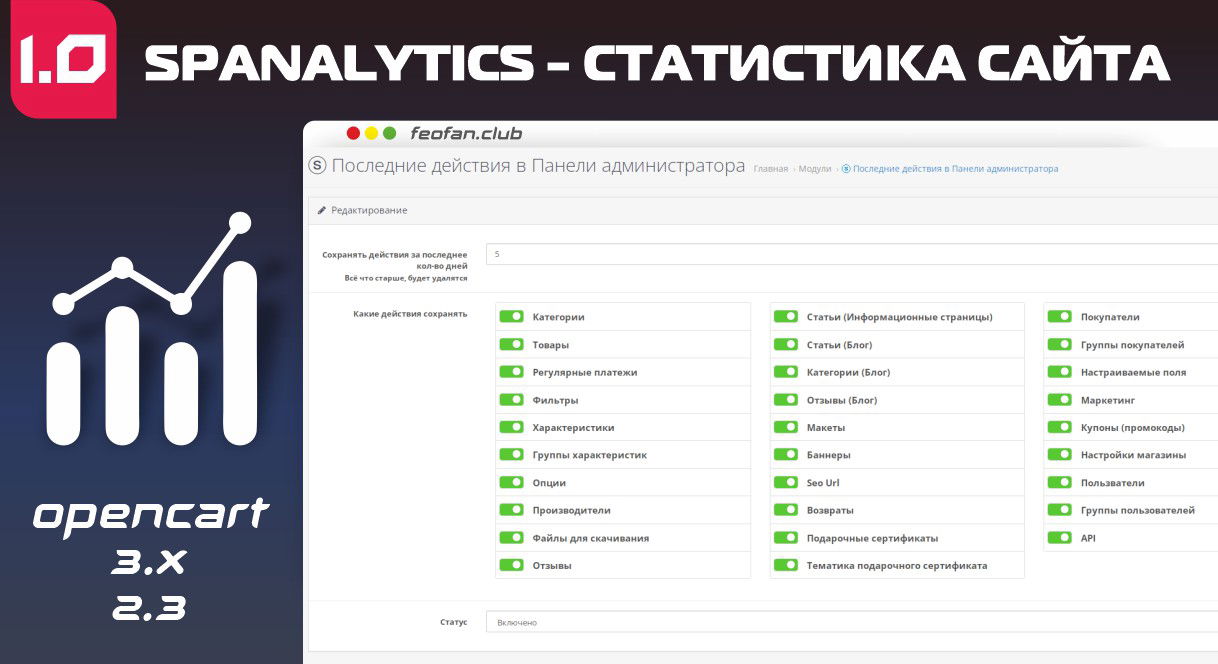Screen dimensions: 1218x664
Task: Open the Главная breadcrumb link
Action: click(x=770, y=169)
